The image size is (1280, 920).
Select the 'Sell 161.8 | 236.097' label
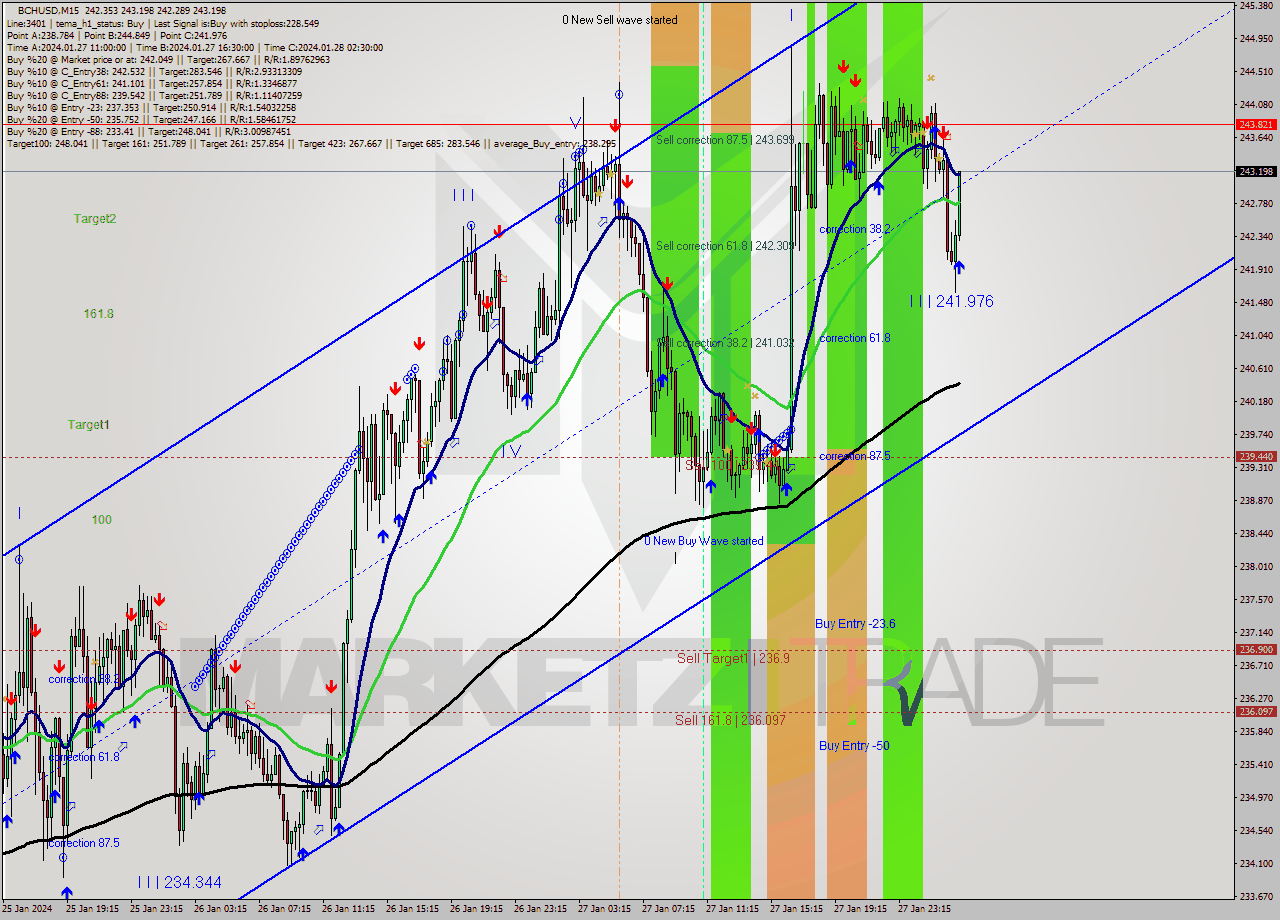tap(729, 720)
